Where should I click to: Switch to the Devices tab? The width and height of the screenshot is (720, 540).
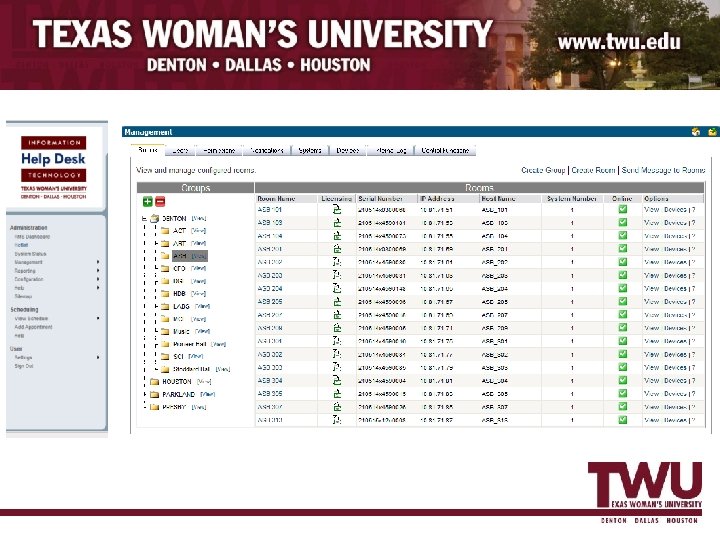pos(348,151)
